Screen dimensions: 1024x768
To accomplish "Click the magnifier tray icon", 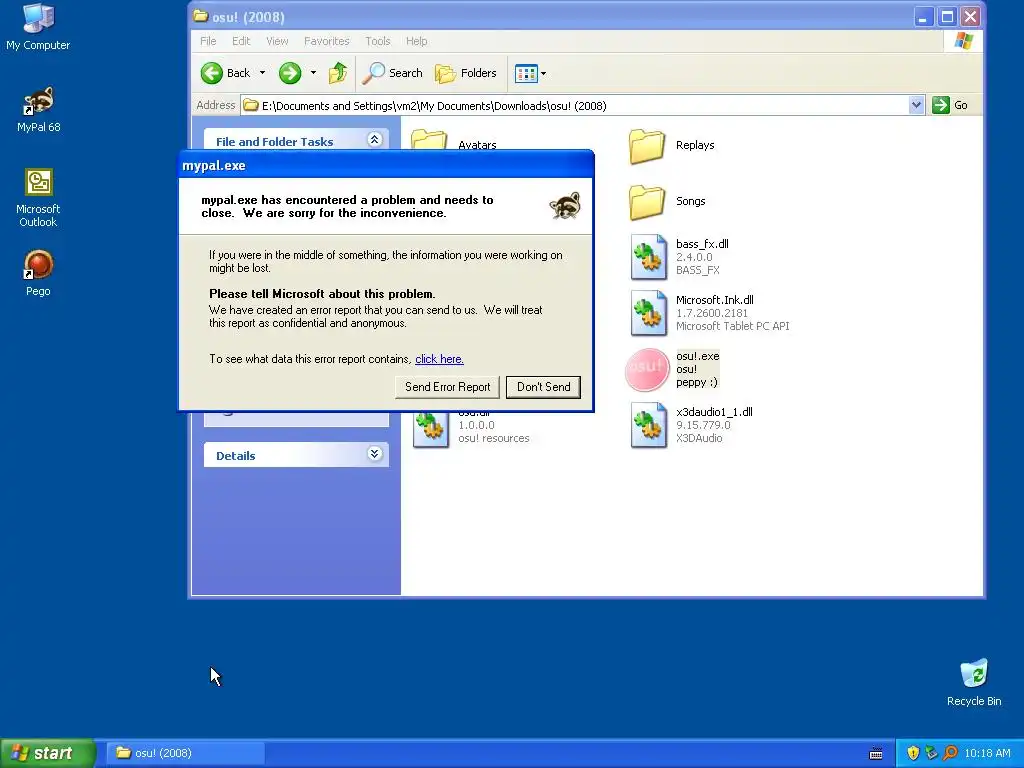I will 950,753.
